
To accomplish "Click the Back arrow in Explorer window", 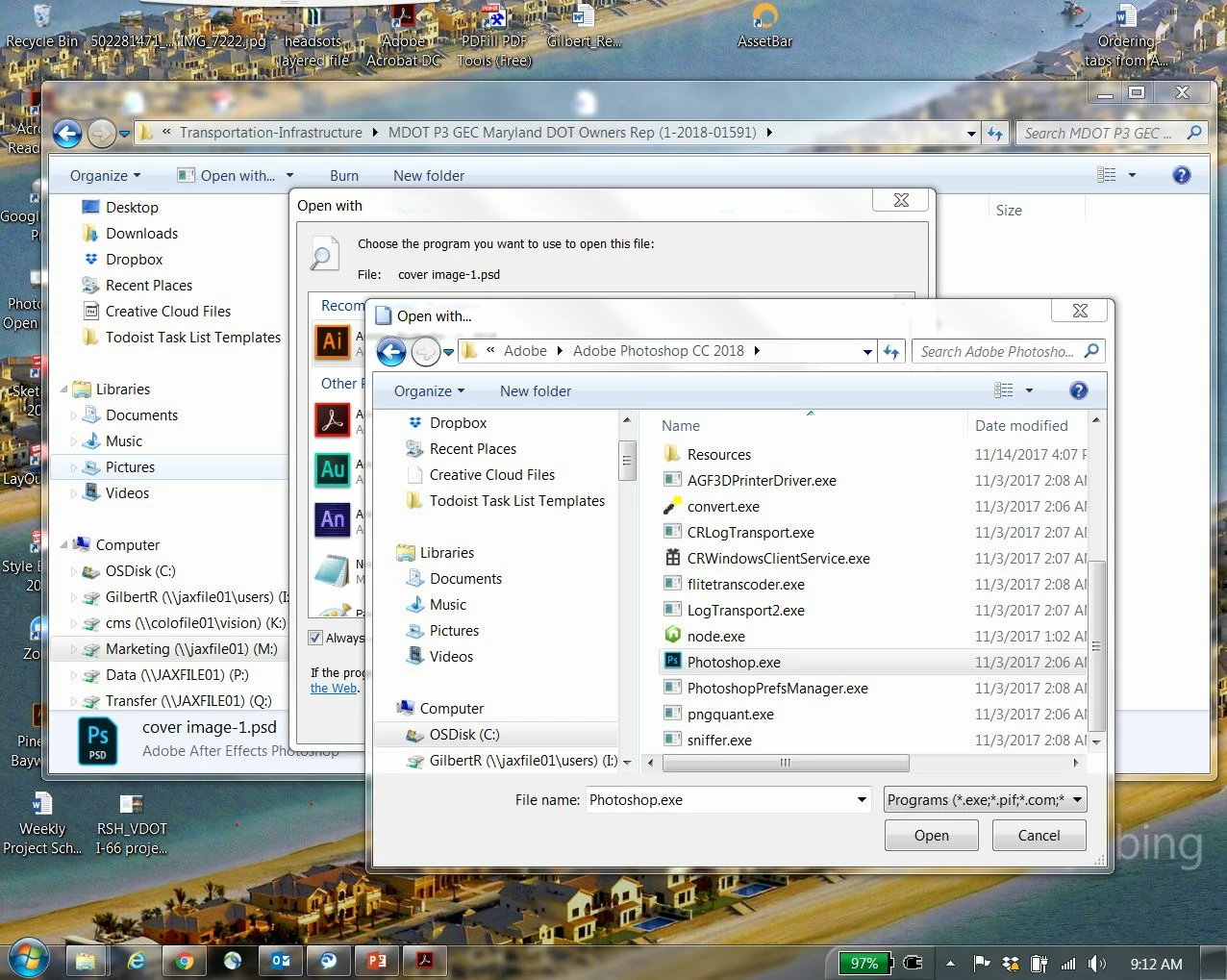I will (x=67, y=133).
